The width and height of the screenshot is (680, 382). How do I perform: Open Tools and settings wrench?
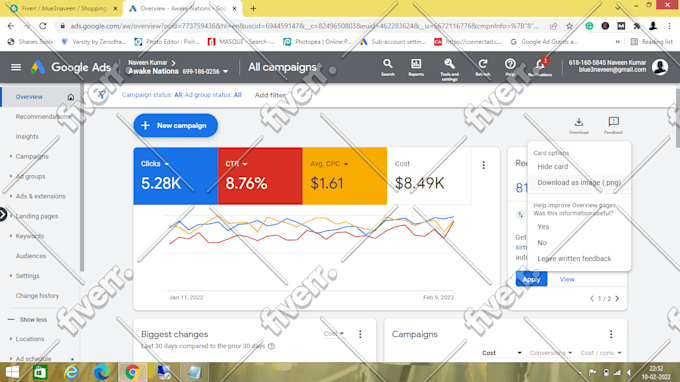449,69
